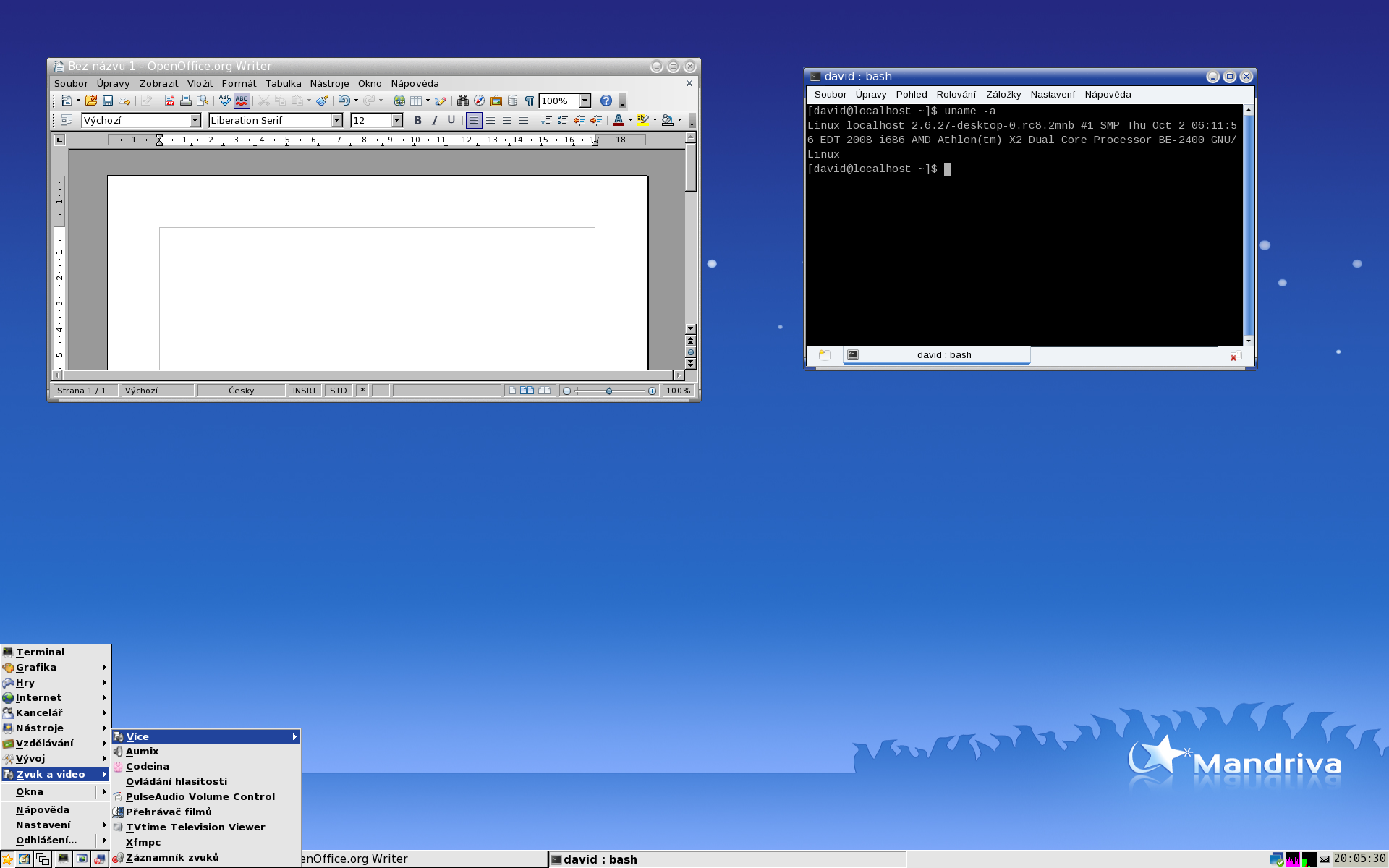The height and width of the screenshot is (868, 1389).
Task: Click the david : bash taskbar button
Action: tap(727, 859)
